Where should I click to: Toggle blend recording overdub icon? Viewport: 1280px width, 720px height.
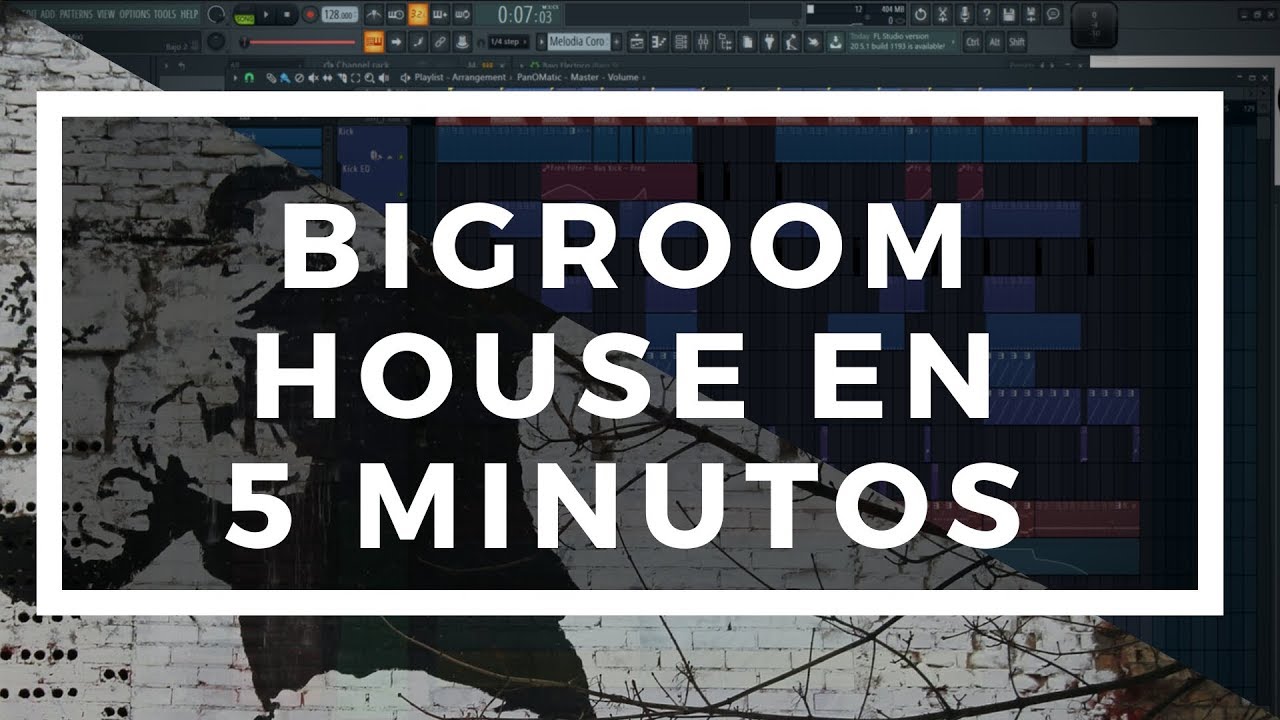pyautogui.click(x=440, y=15)
